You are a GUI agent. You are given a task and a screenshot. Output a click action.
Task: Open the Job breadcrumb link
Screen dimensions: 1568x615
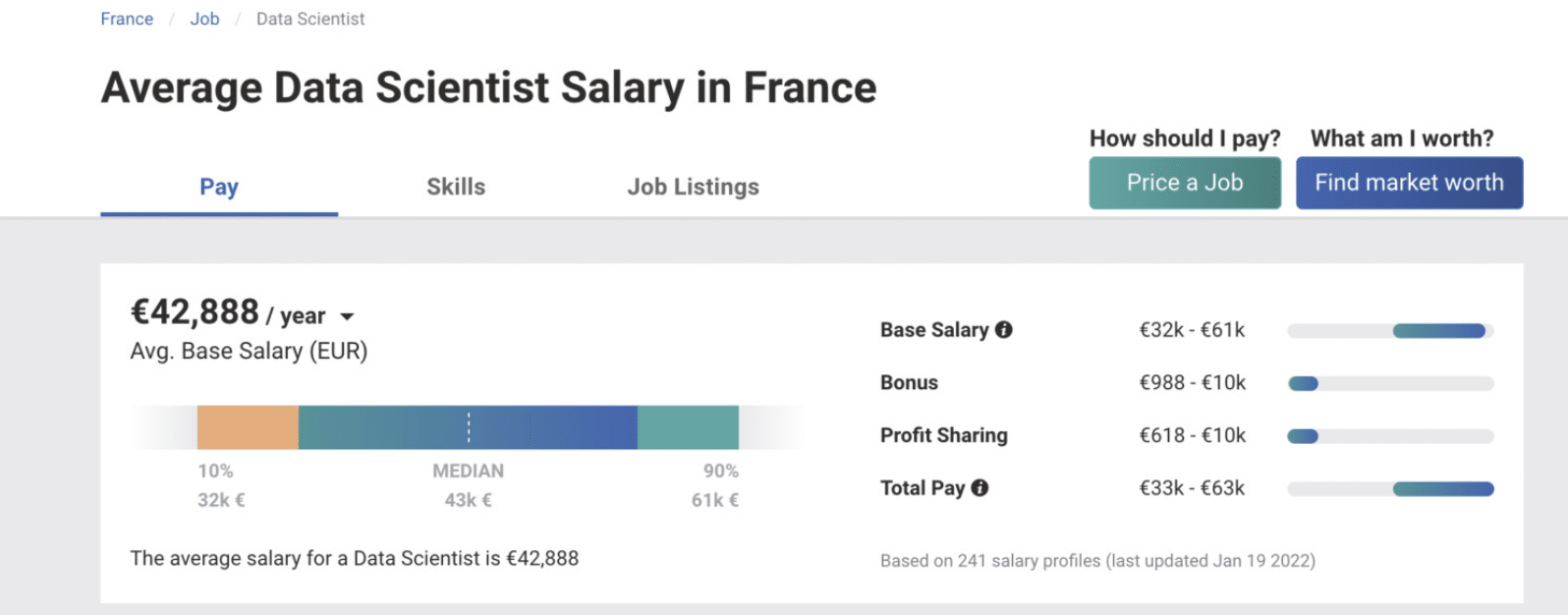(204, 19)
